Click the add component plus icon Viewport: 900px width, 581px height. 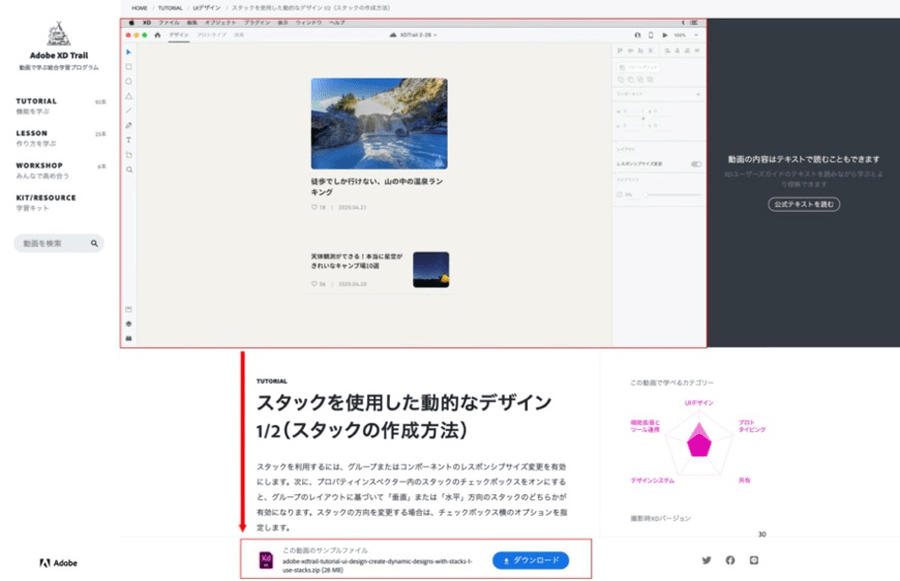pos(698,94)
